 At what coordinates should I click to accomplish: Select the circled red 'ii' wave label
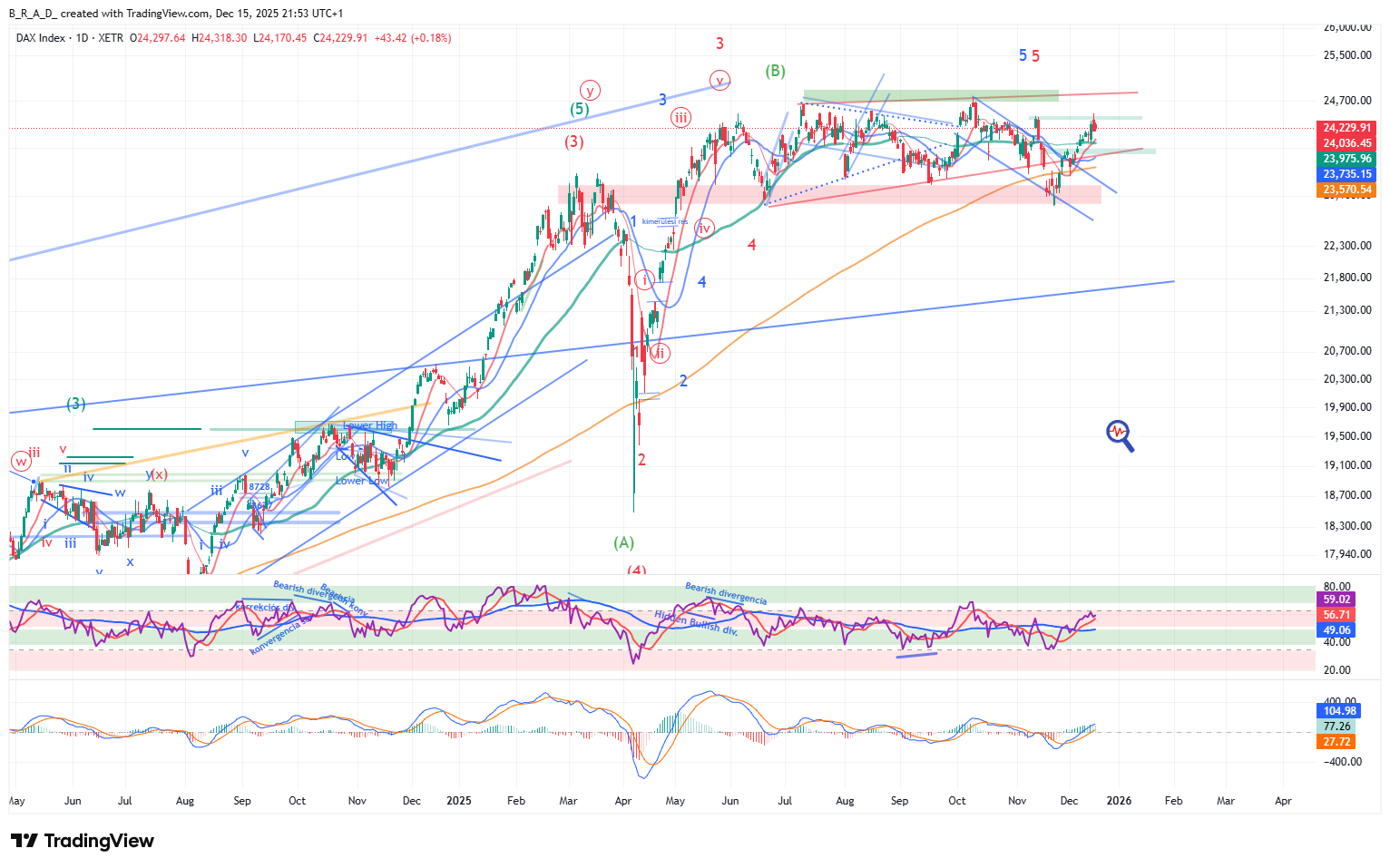coord(659,353)
